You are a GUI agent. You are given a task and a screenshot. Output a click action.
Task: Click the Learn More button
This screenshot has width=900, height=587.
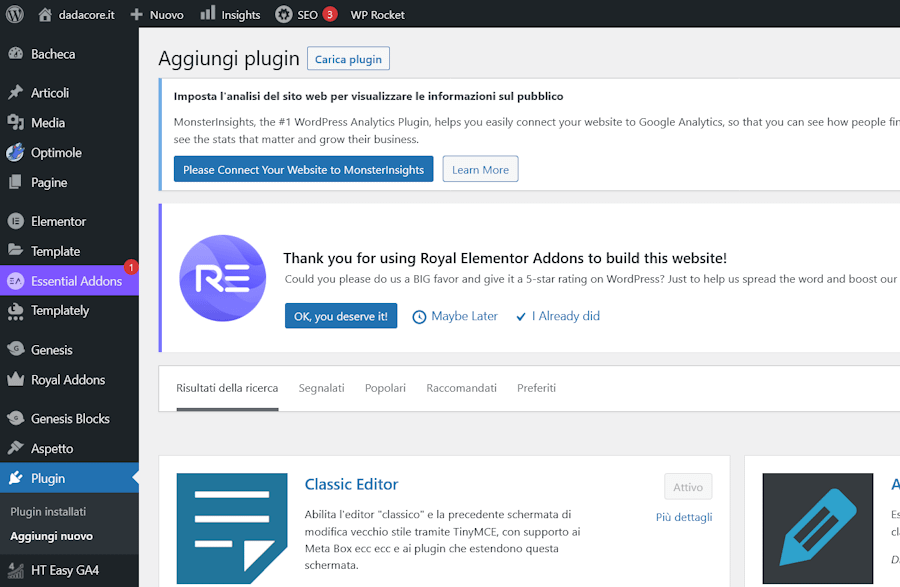click(x=480, y=169)
